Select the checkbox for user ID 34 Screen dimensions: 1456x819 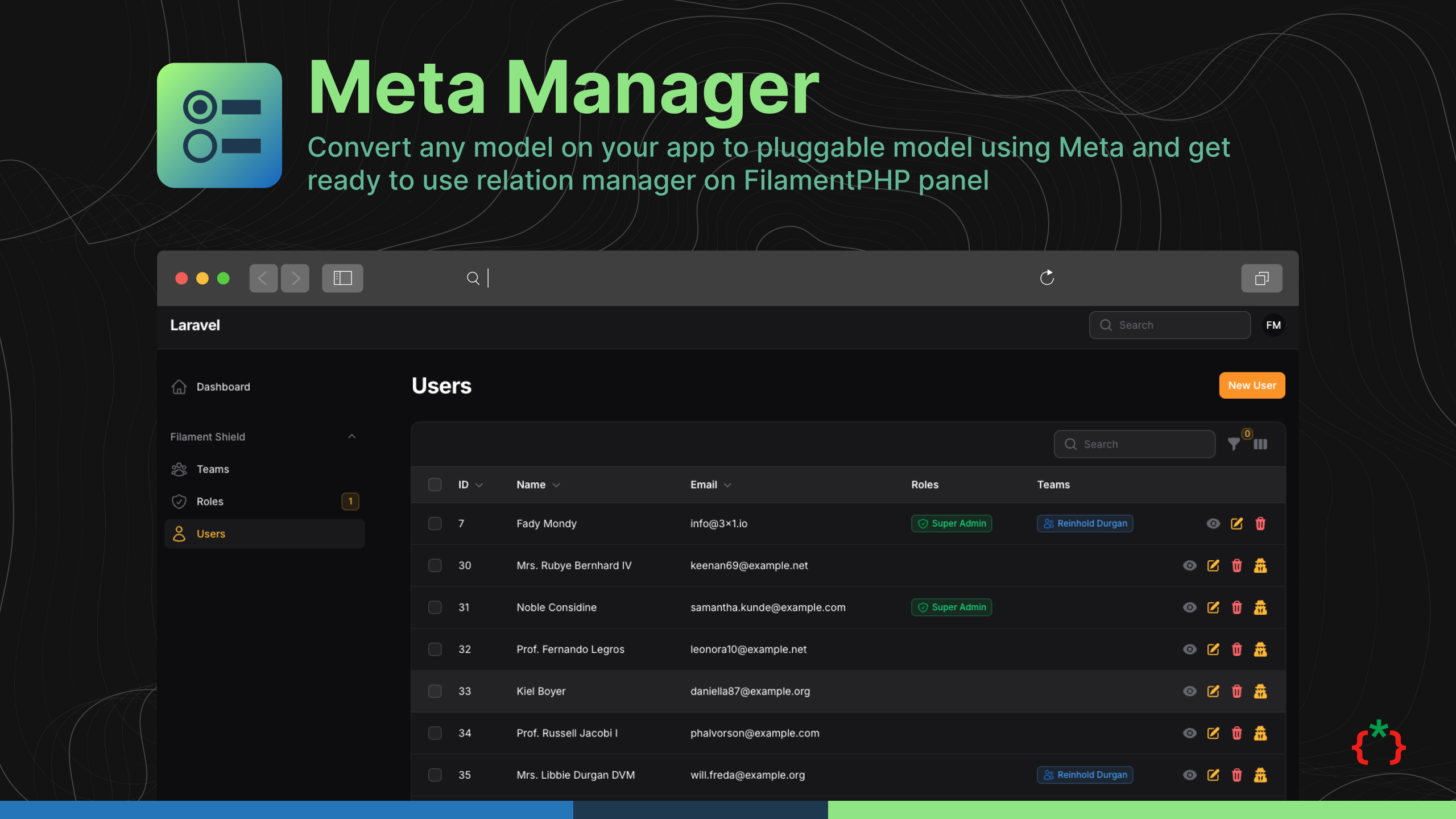tap(435, 733)
